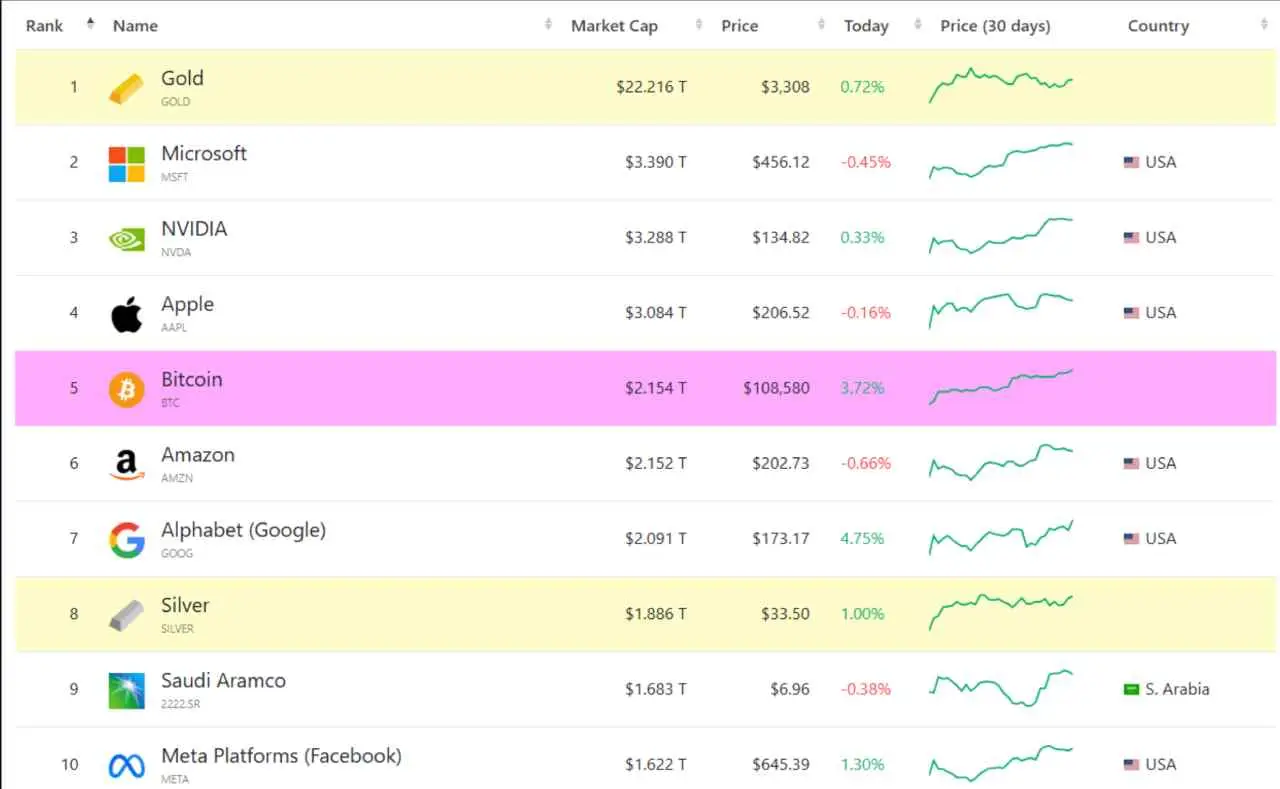Screen dimensions: 1280x789
Task: Click the Today column header label
Action: [x=866, y=26]
